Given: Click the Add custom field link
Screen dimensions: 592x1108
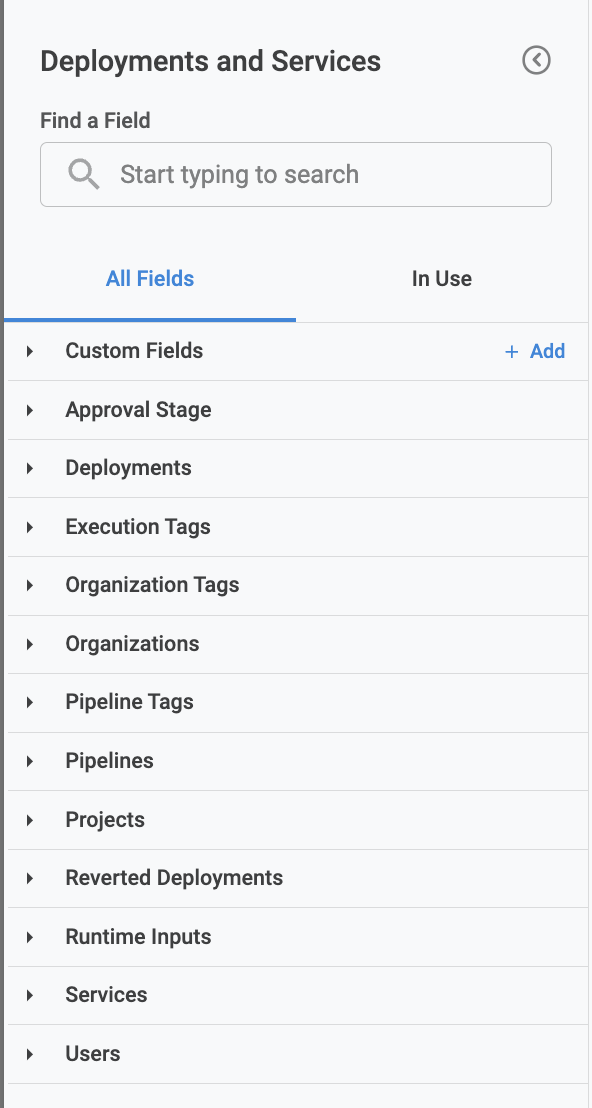Looking at the screenshot, I should (x=535, y=351).
